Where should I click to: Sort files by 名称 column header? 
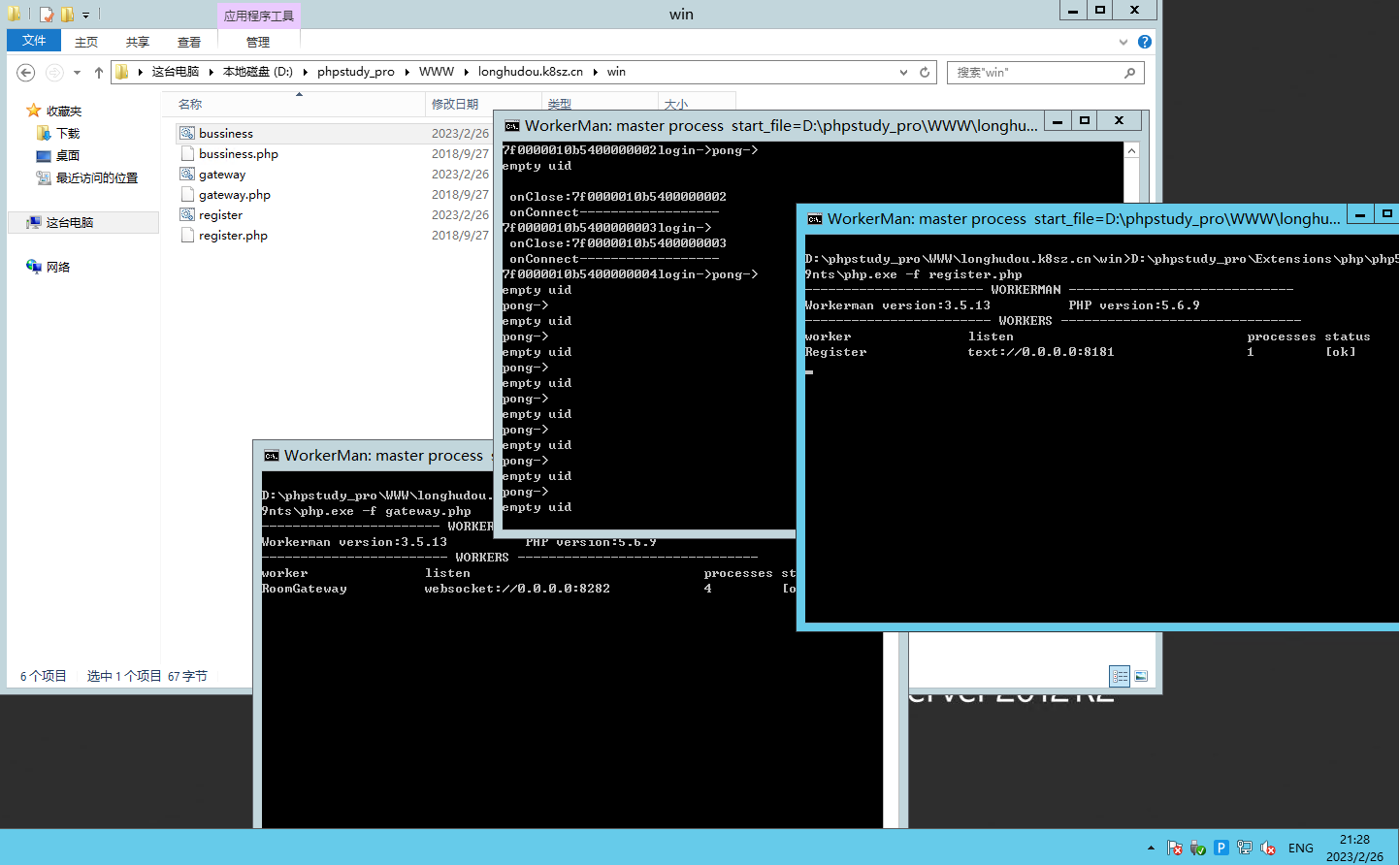[x=190, y=104]
